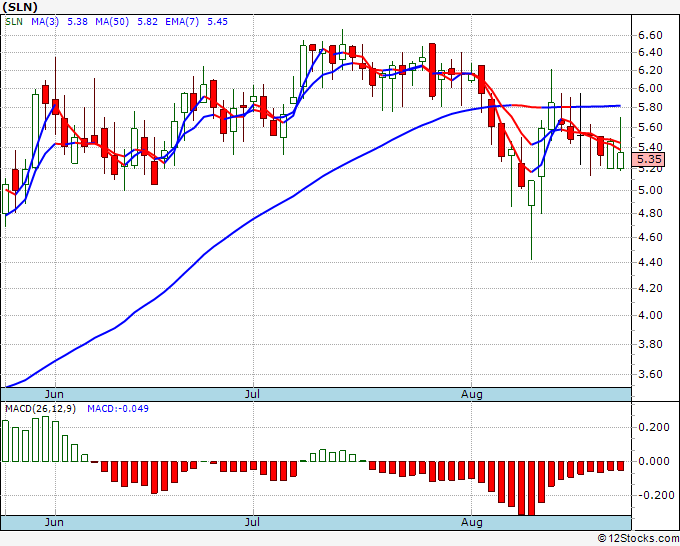Click the highlighted 5.35 last price tag
The image size is (680, 546).
pyautogui.click(x=648, y=160)
